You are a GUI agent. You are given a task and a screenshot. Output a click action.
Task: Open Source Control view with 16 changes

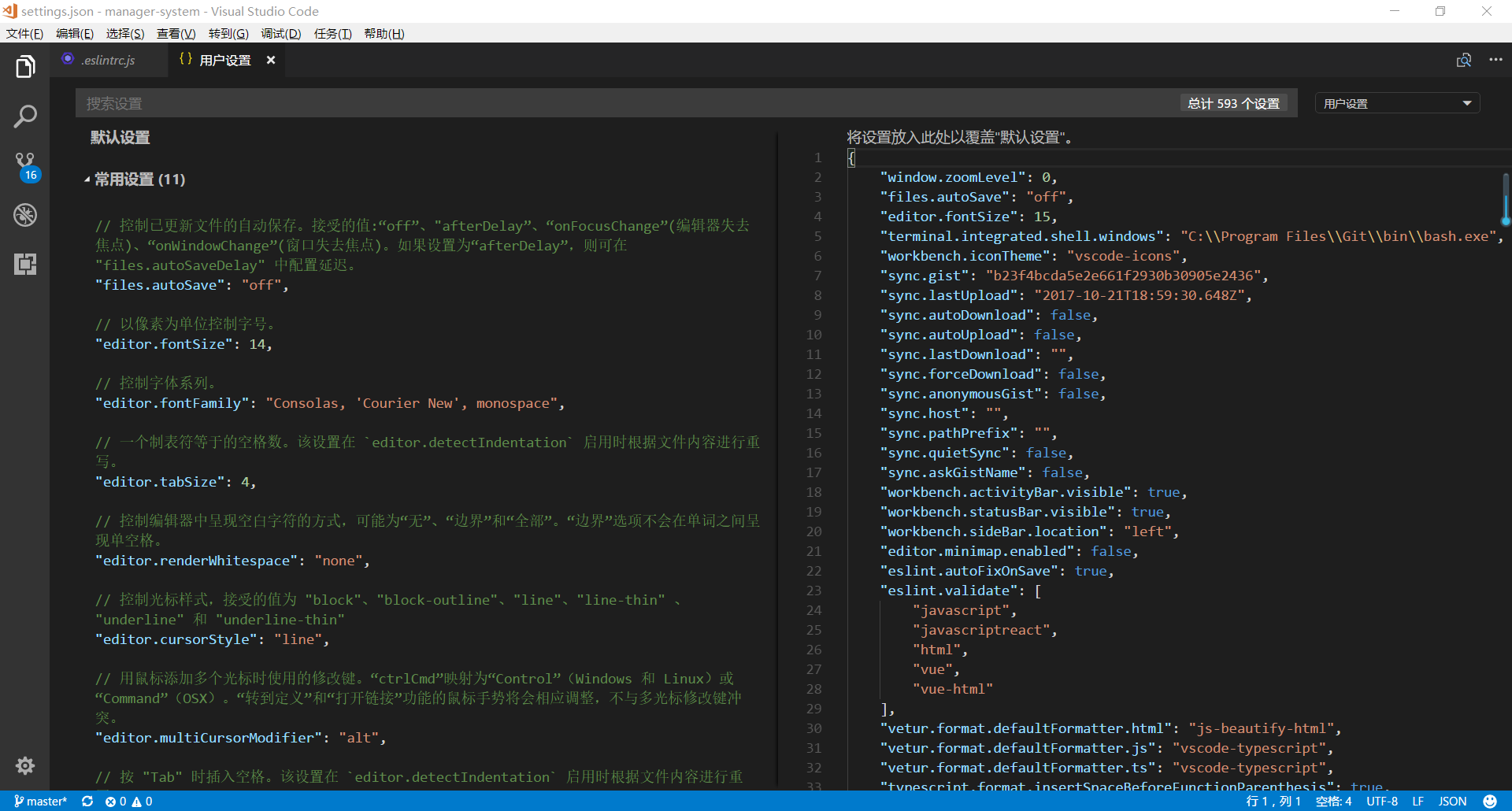25,166
